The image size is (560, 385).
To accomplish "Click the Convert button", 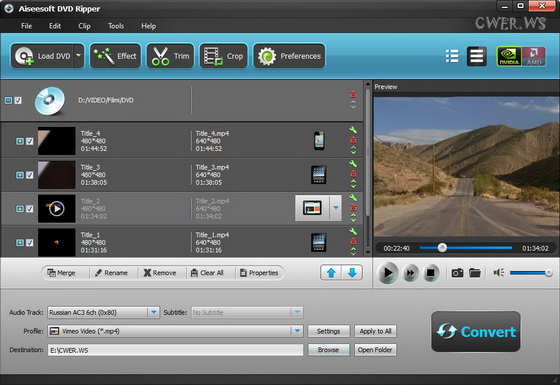I will [x=476, y=331].
